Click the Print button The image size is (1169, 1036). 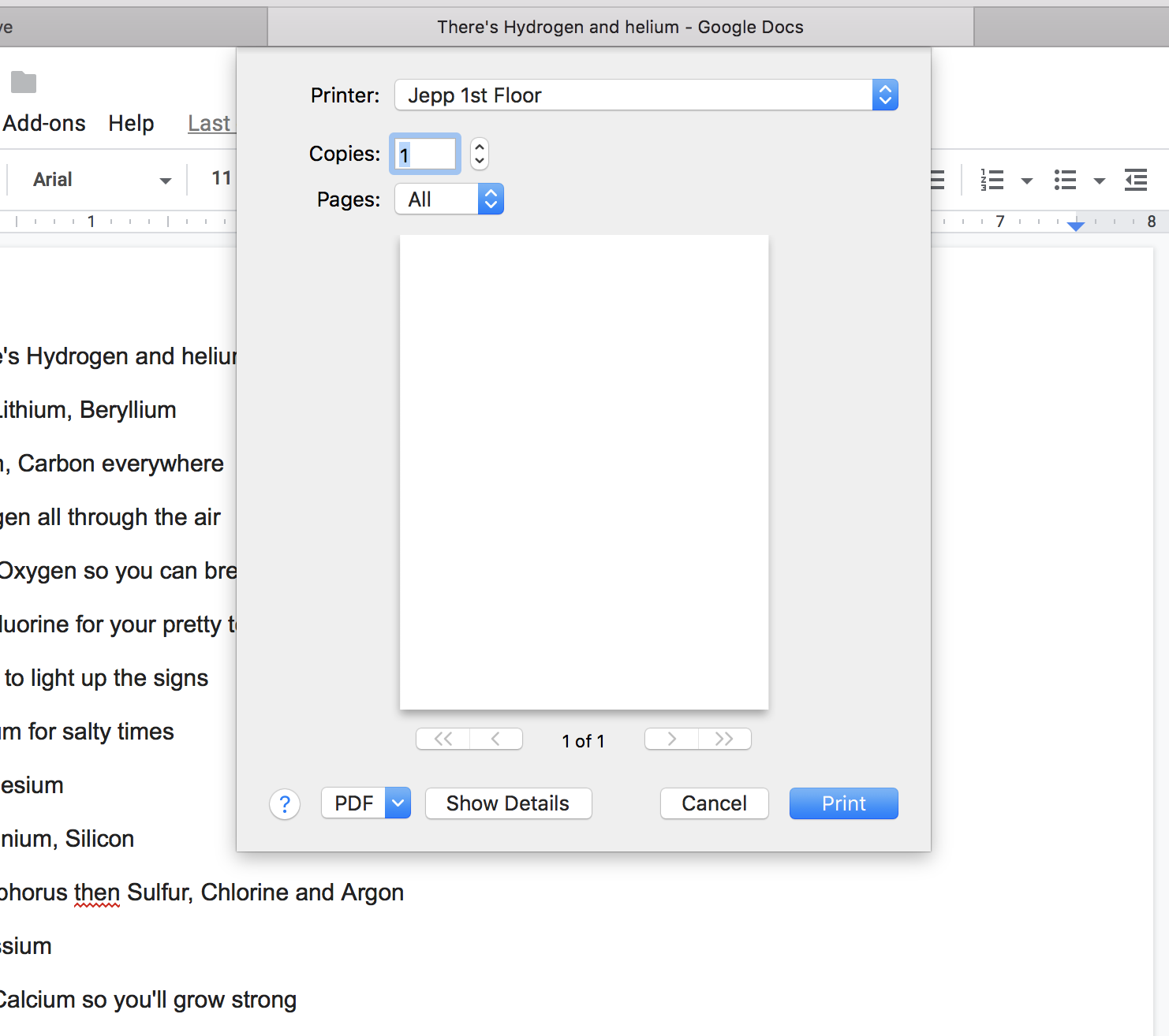(x=843, y=803)
